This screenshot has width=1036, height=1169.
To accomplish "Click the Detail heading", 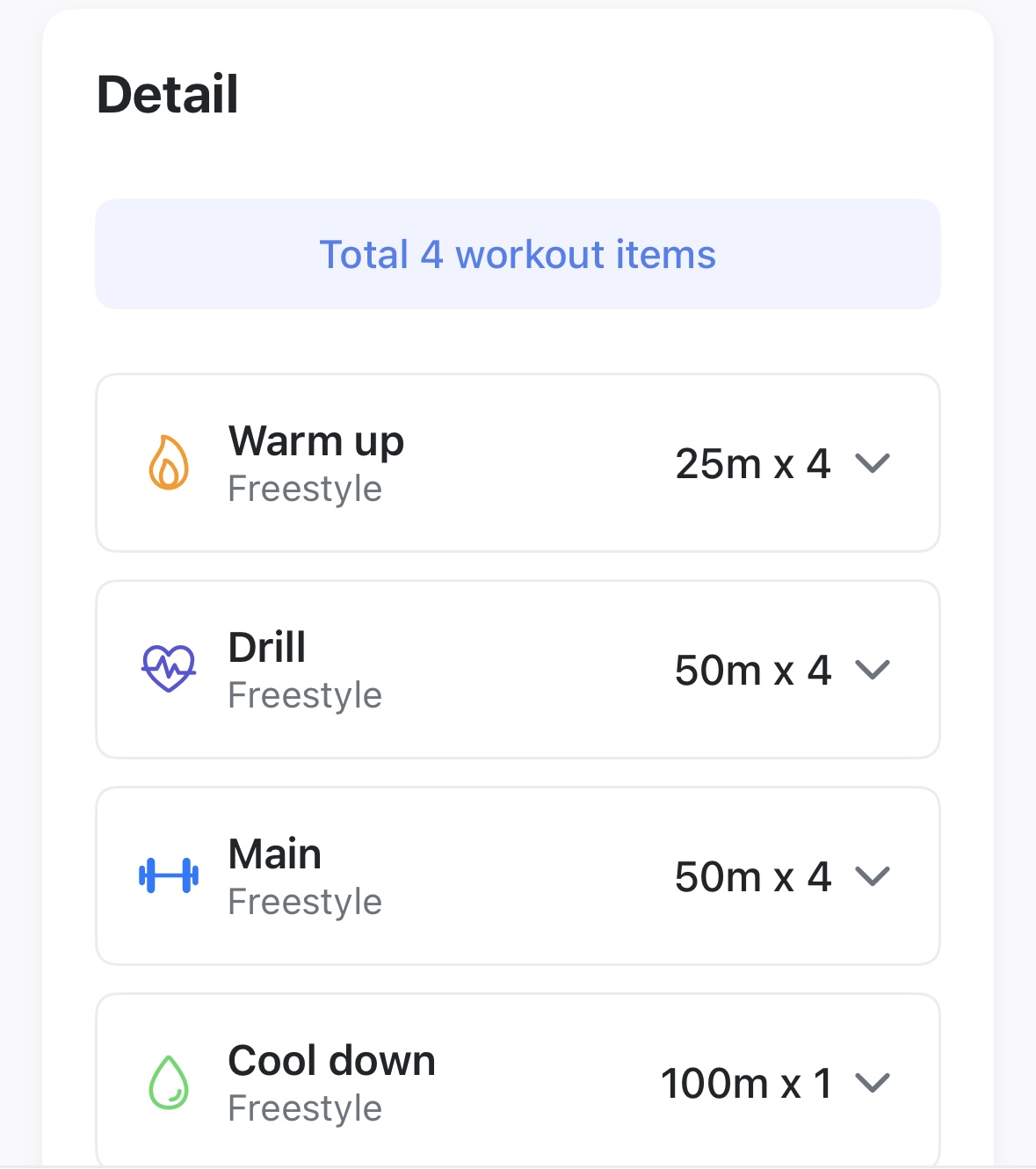I will pyautogui.click(x=168, y=94).
